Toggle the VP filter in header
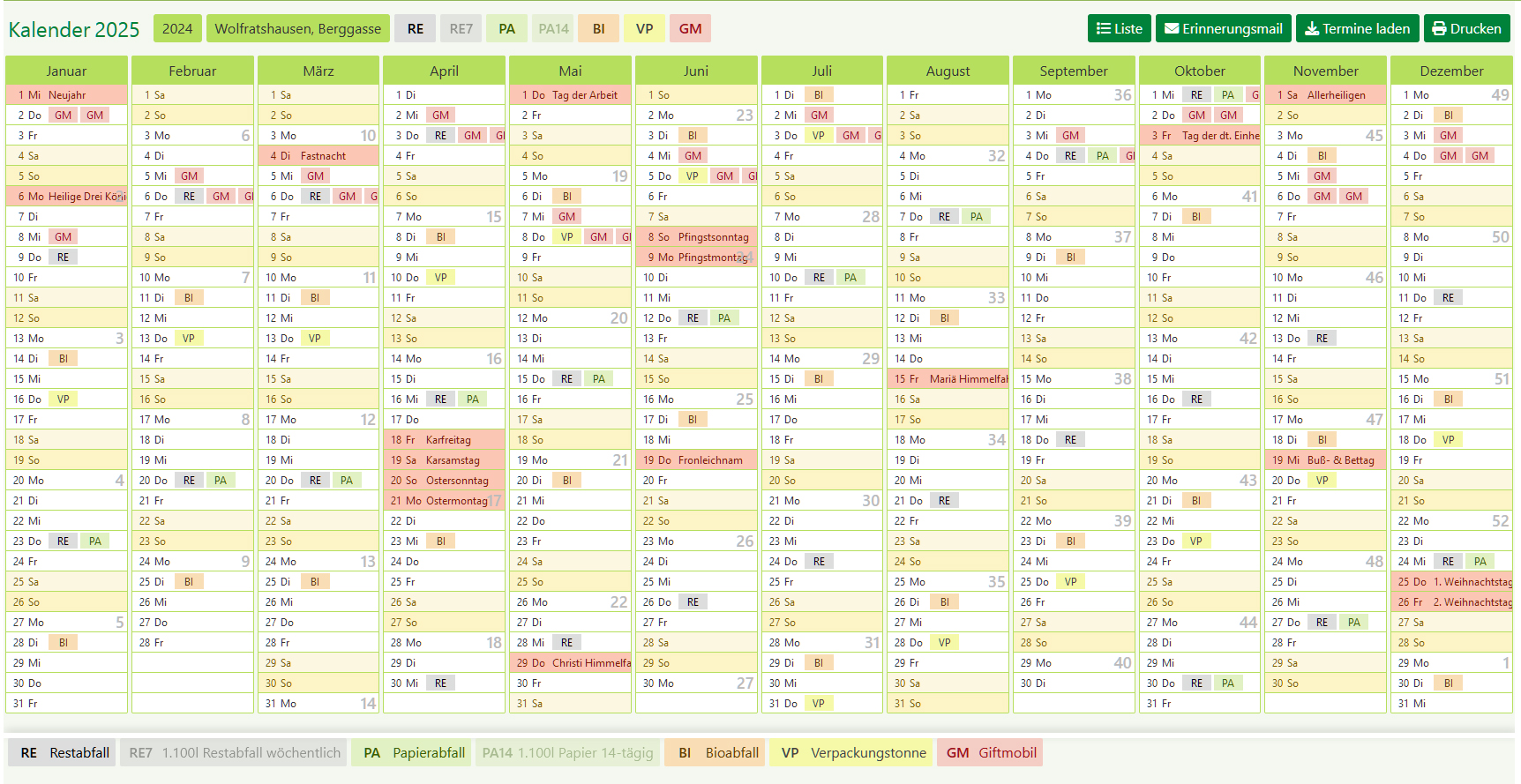1521x784 pixels. coord(645,28)
